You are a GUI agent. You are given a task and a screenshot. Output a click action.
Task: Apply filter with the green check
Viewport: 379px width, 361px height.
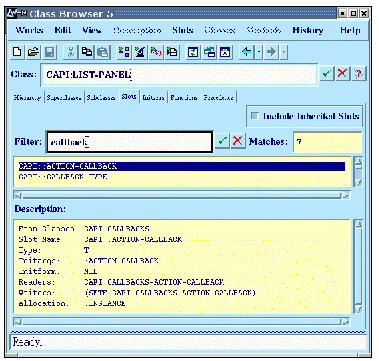click(x=222, y=141)
